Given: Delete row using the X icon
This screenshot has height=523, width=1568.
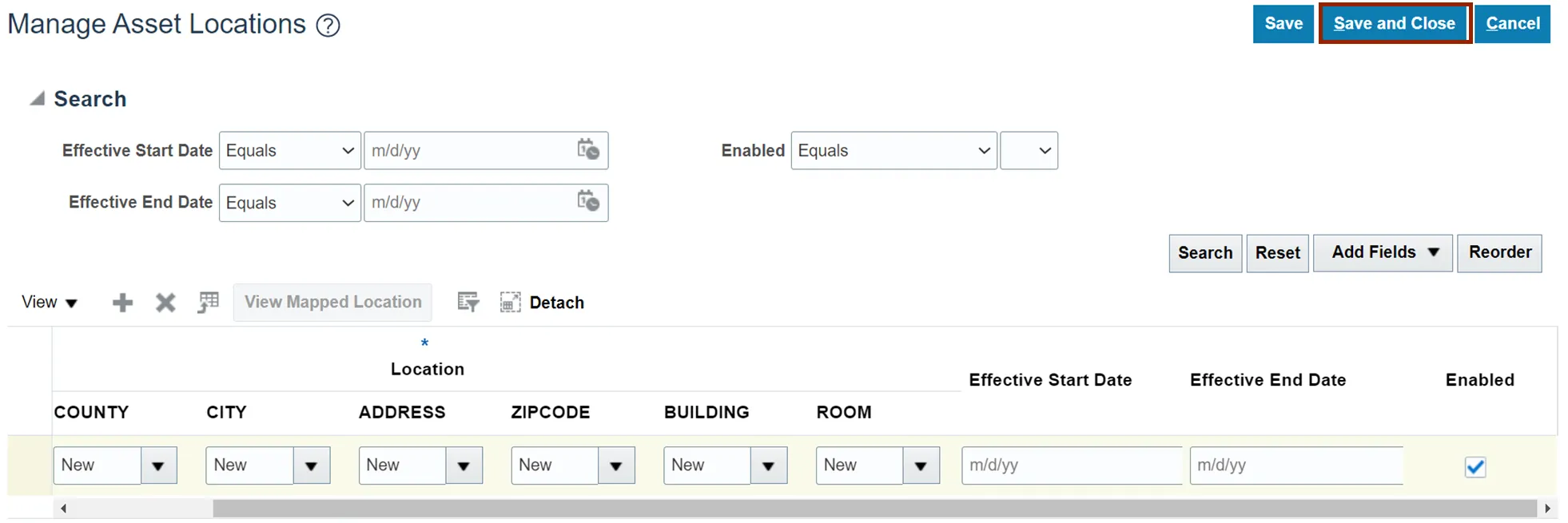Looking at the screenshot, I should (x=165, y=303).
